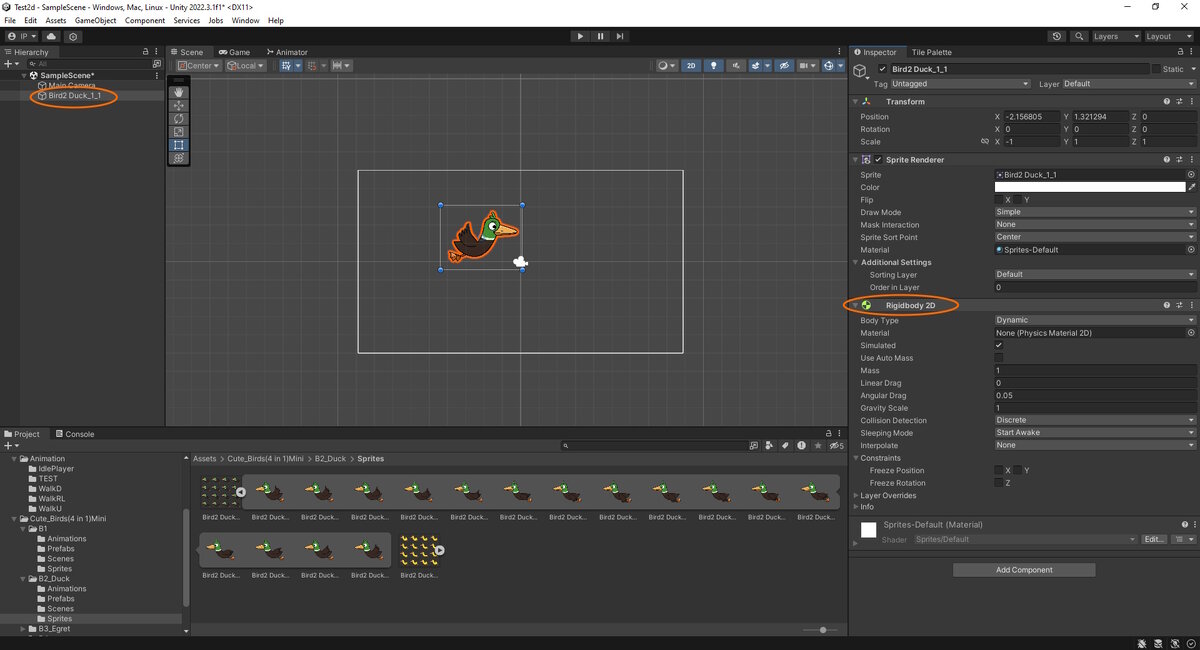Uncheck the Bird2 Duck_1_1 active checkbox
The width and height of the screenshot is (1200, 650).
(x=882, y=69)
